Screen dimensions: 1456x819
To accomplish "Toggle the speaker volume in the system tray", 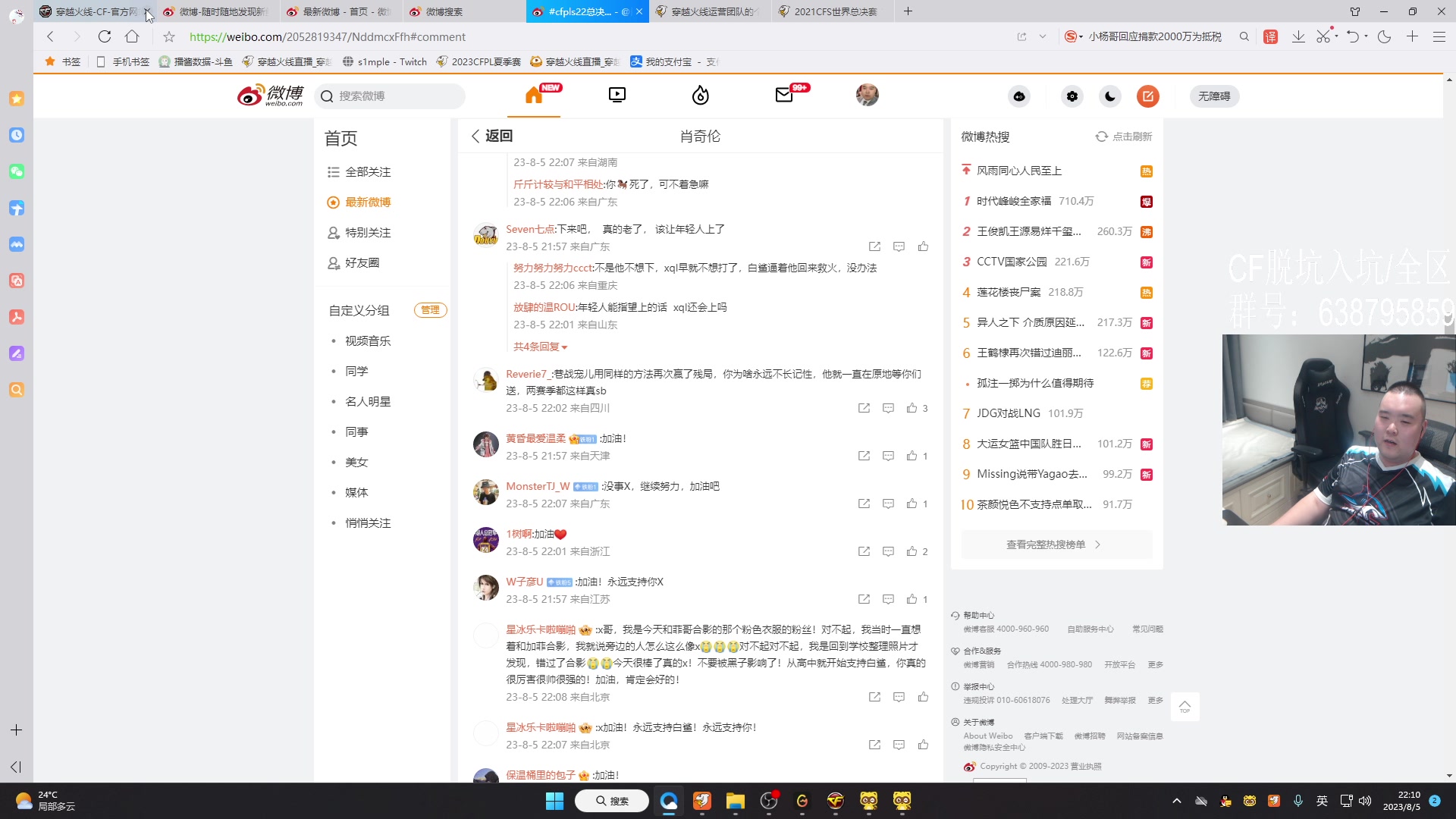I will 1365,801.
